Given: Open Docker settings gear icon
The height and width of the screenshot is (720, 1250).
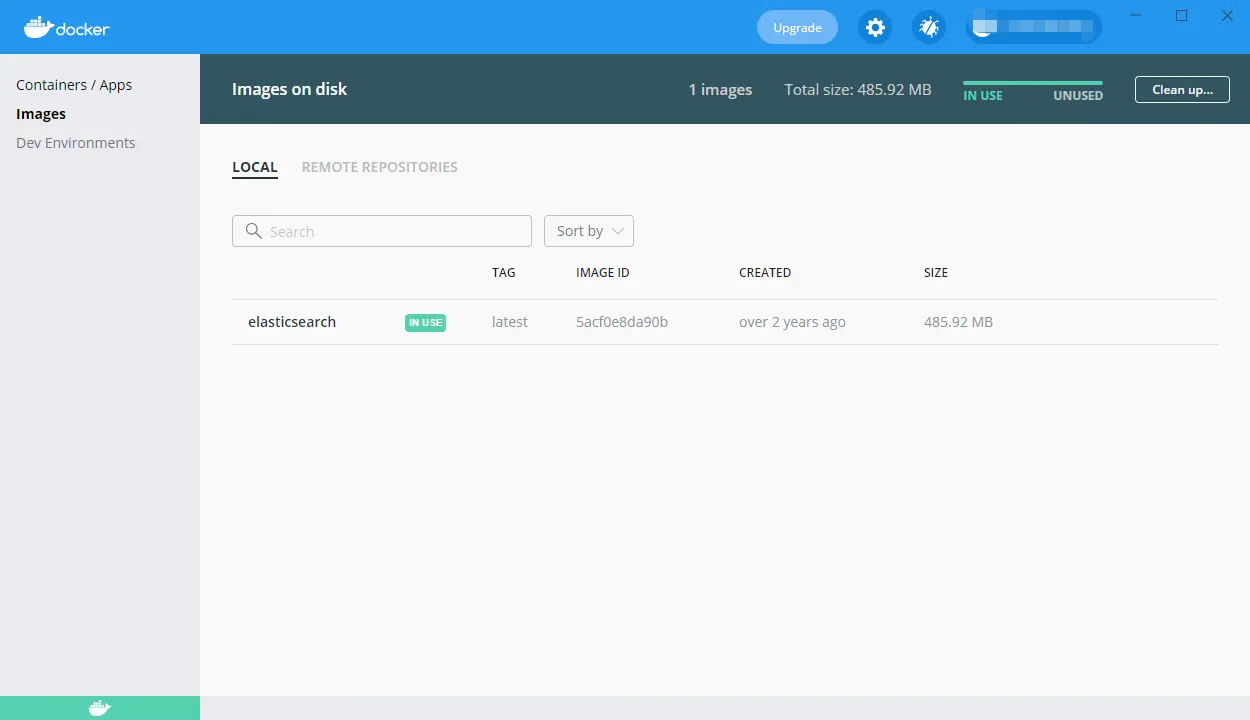Looking at the screenshot, I should click(x=875, y=27).
